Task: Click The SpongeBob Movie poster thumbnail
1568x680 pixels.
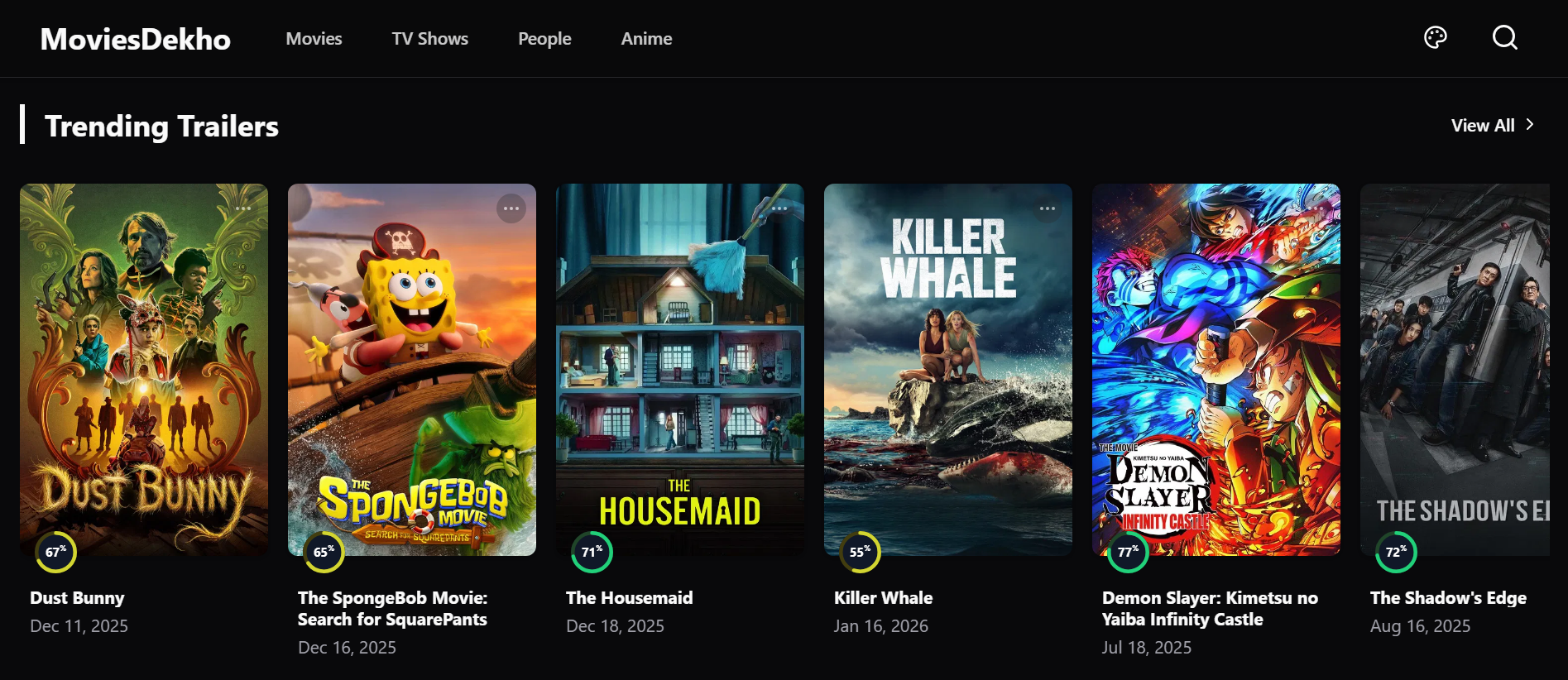Action: (412, 370)
